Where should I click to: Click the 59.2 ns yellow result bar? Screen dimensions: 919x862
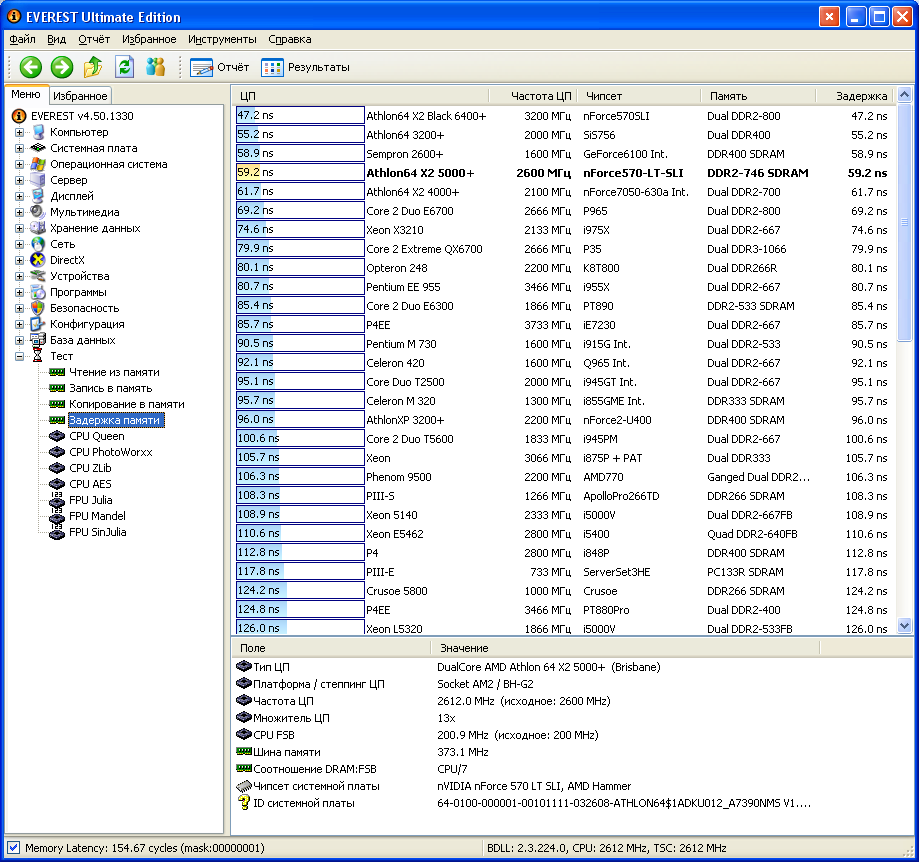[300, 172]
